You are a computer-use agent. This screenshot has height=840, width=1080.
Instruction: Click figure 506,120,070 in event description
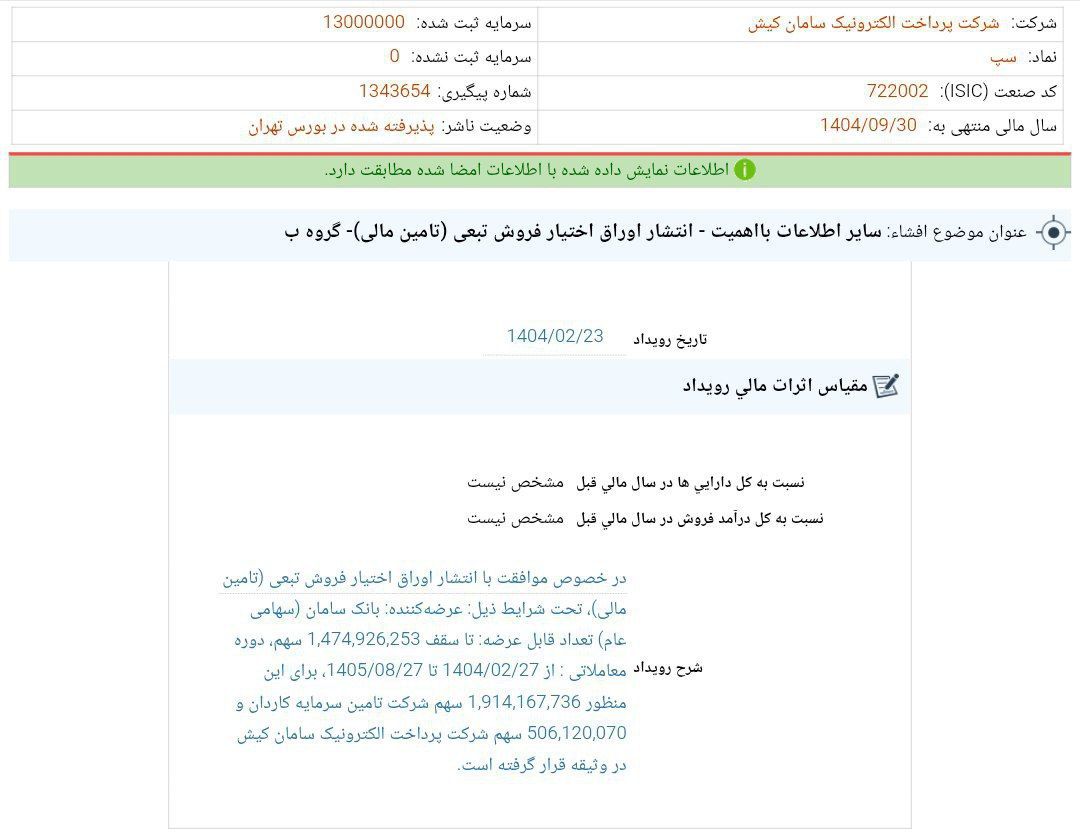tap(577, 733)
